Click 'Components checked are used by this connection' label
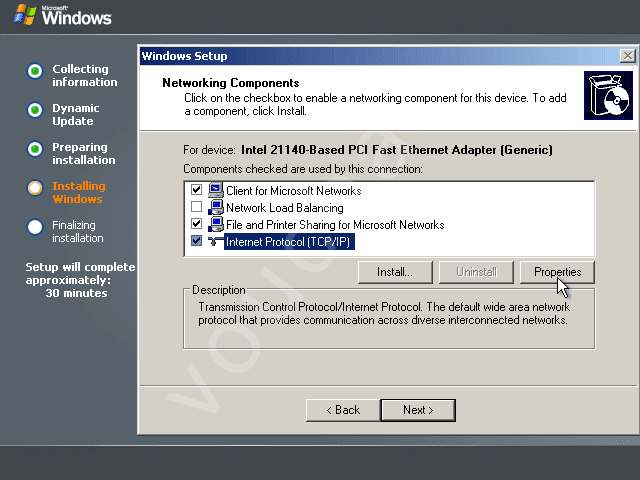 [x=303, y=169]
